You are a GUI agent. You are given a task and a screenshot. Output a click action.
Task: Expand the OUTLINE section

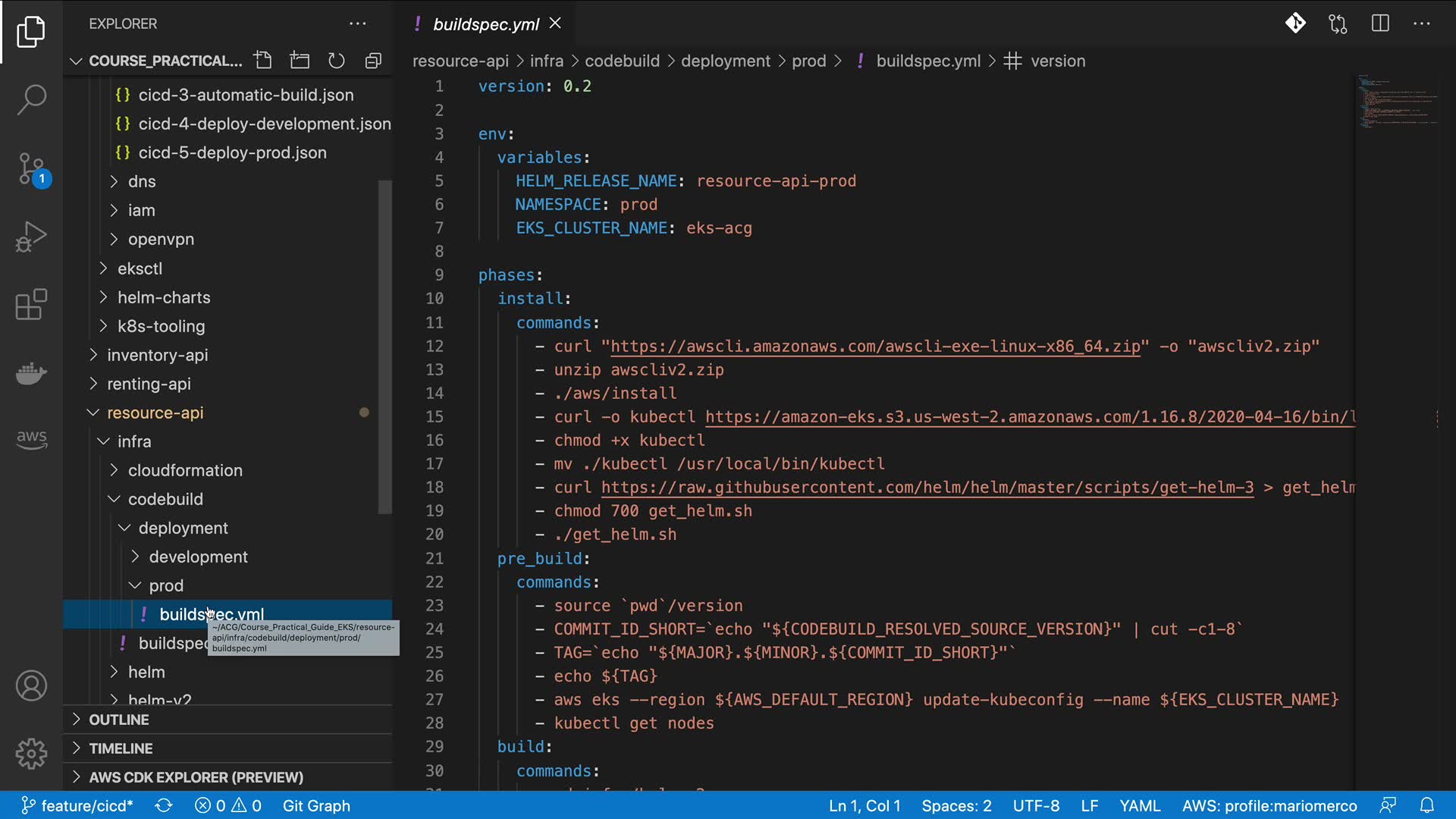click(119, 720)
